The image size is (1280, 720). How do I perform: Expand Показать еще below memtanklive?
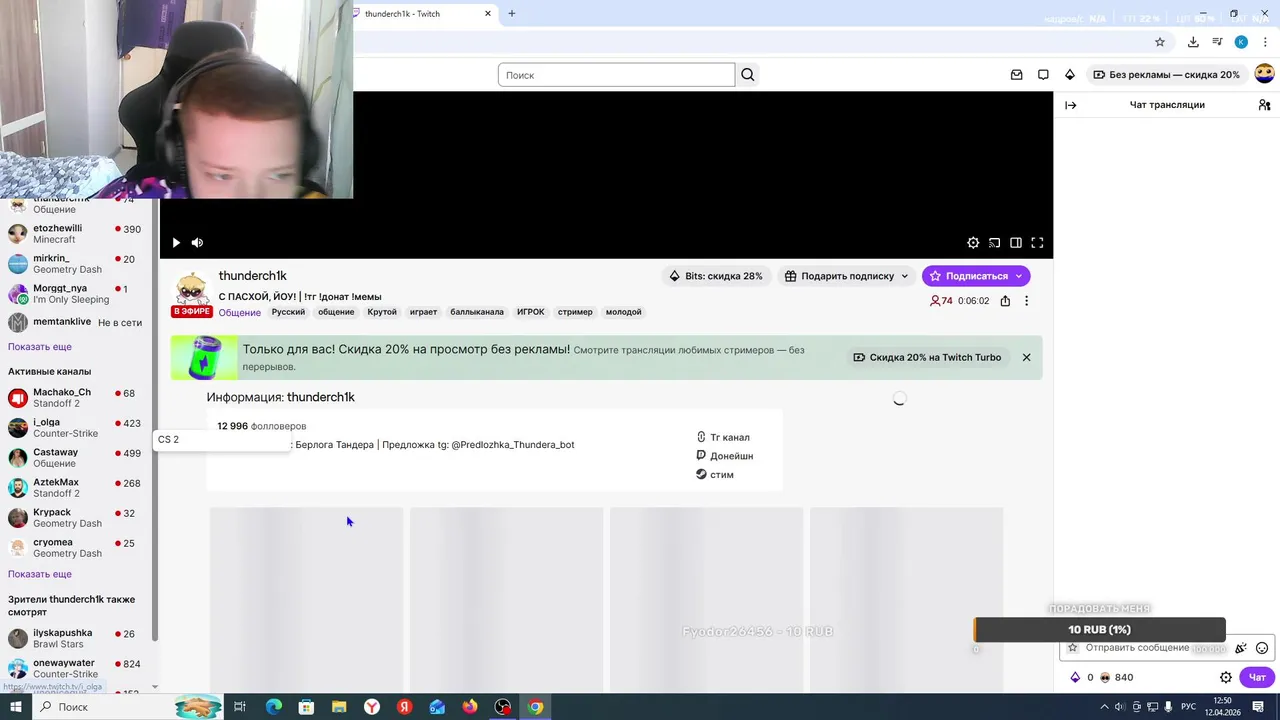click(x=40, y=347)
